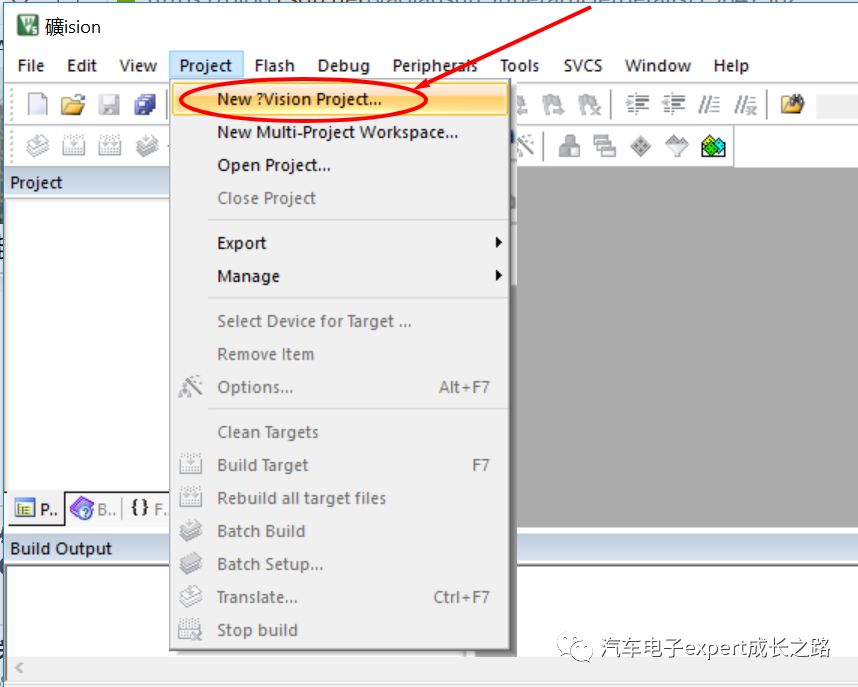858x687 pixels.
Task: Click Stop build menu entry
Action: (340, 630)
